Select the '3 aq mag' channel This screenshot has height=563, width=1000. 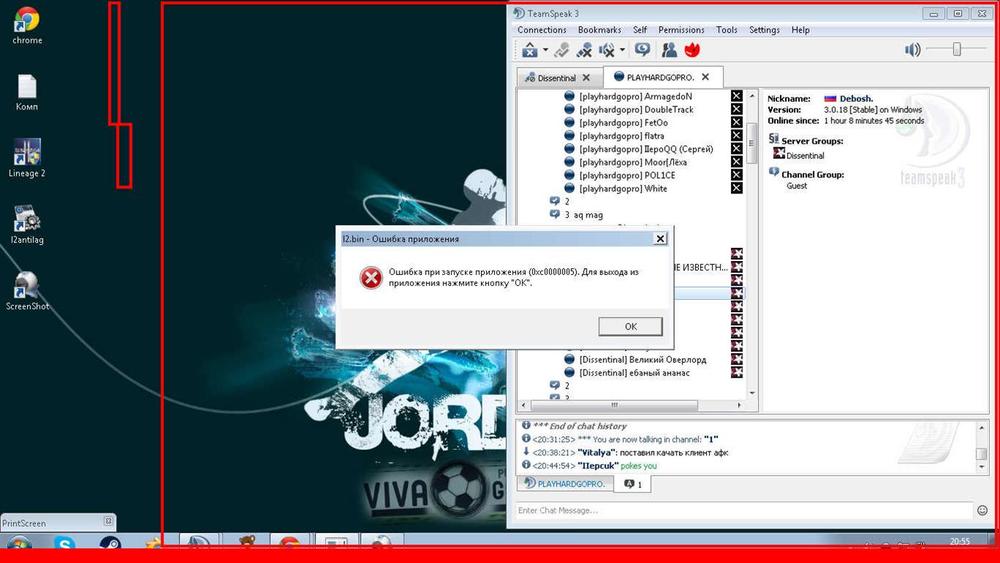588,215
